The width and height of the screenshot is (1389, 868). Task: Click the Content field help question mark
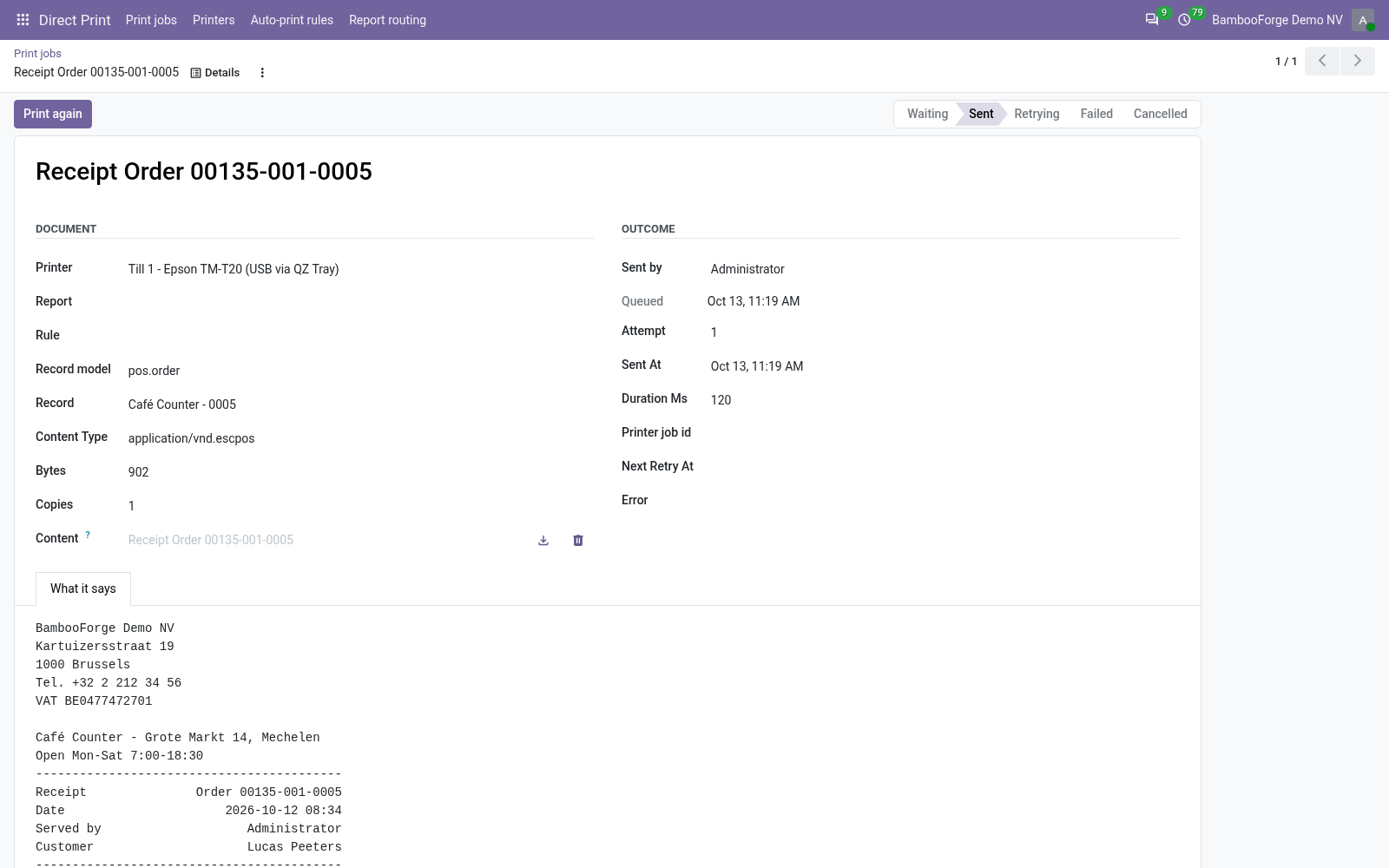pyautogui.click(x=88, y=535)
